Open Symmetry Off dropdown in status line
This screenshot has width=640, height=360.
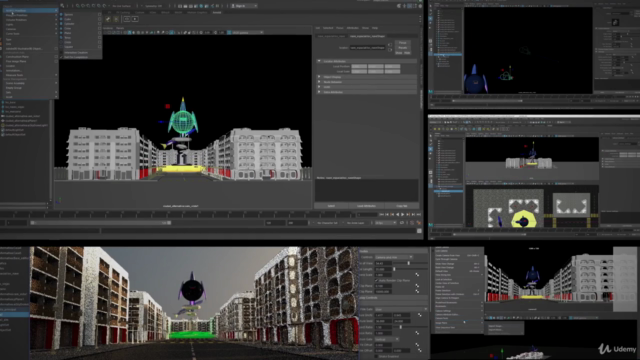coord(154,6)
